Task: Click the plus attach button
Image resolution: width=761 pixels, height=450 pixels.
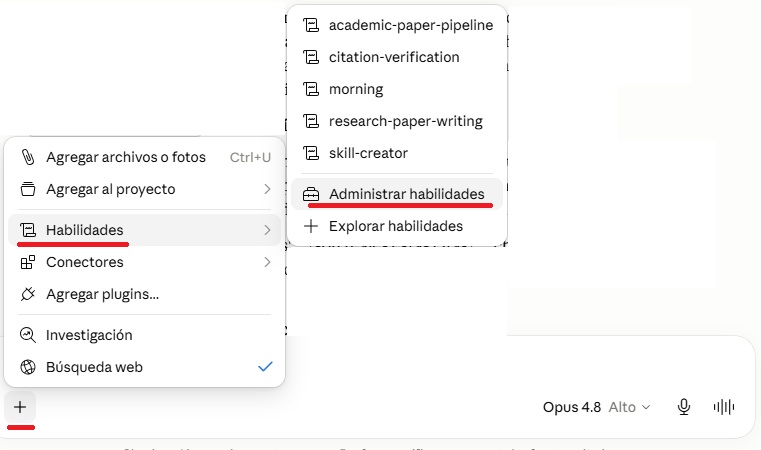Action: click(x=20, y=407)
